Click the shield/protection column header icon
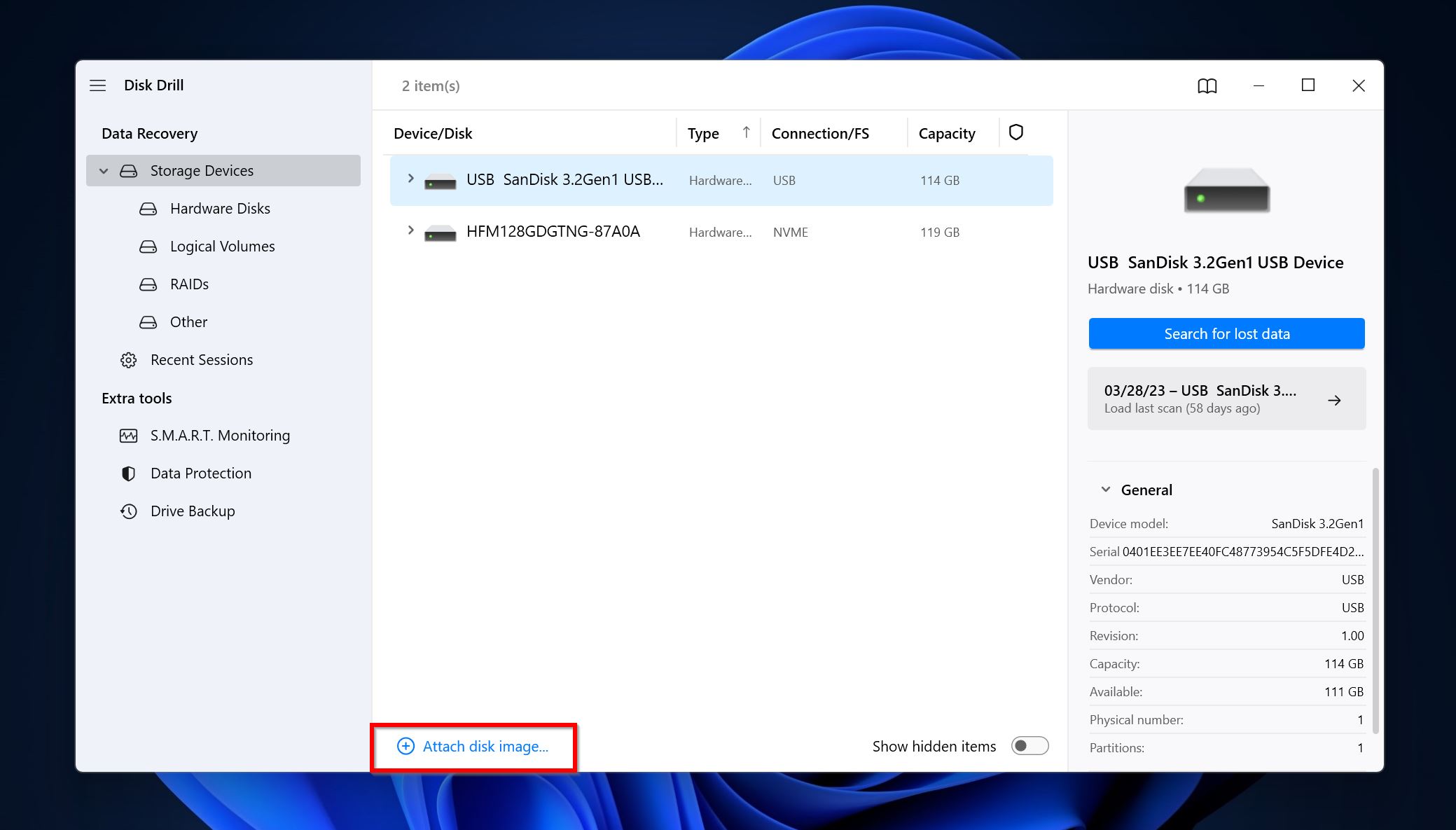The width and height of the screenshot is (1456, 830). click(x=1016, y=133)
